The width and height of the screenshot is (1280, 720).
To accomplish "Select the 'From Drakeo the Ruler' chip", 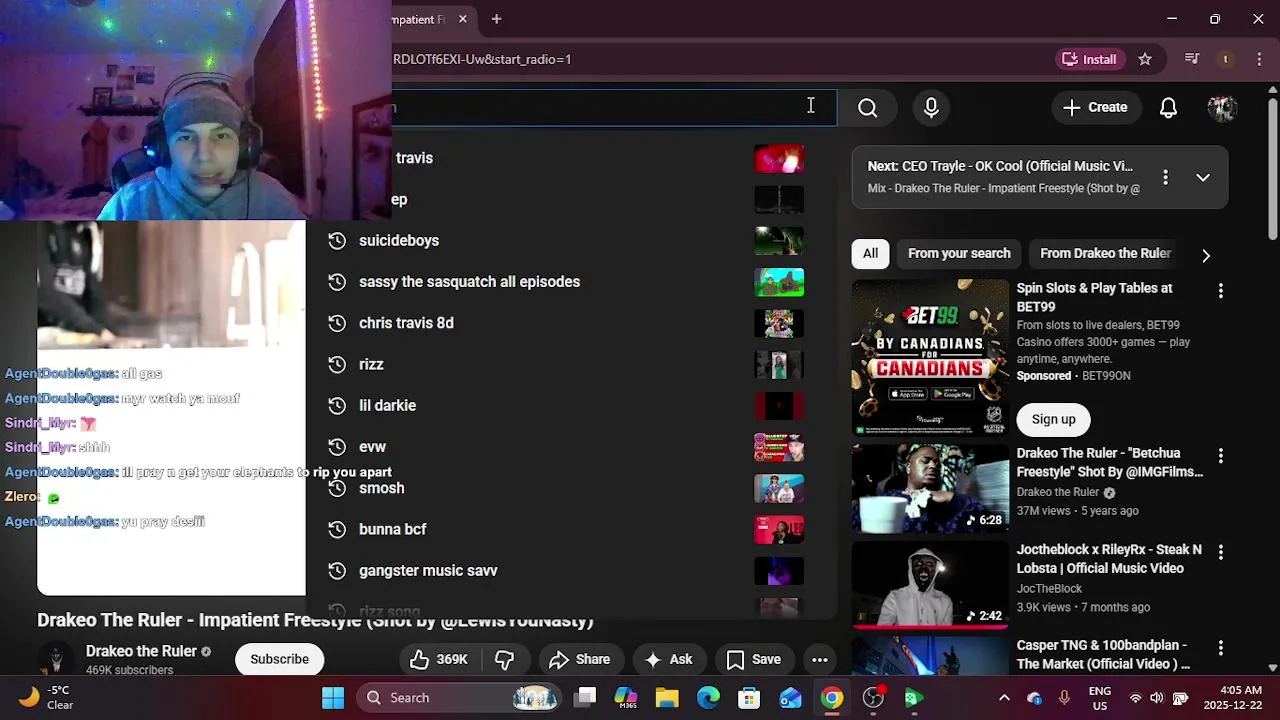I will [1105, 254].
